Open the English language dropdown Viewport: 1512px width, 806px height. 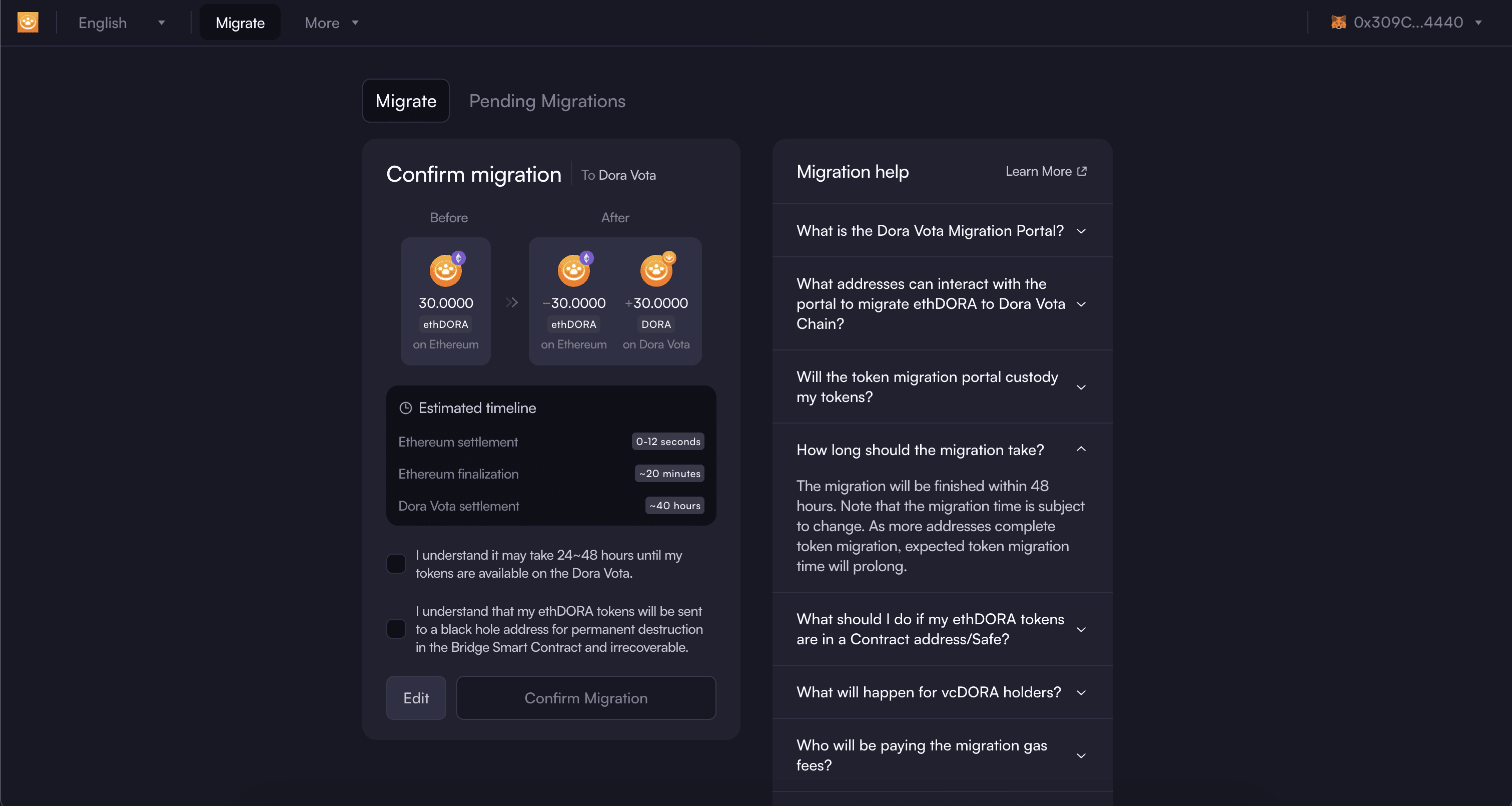(x=122, y=23)
